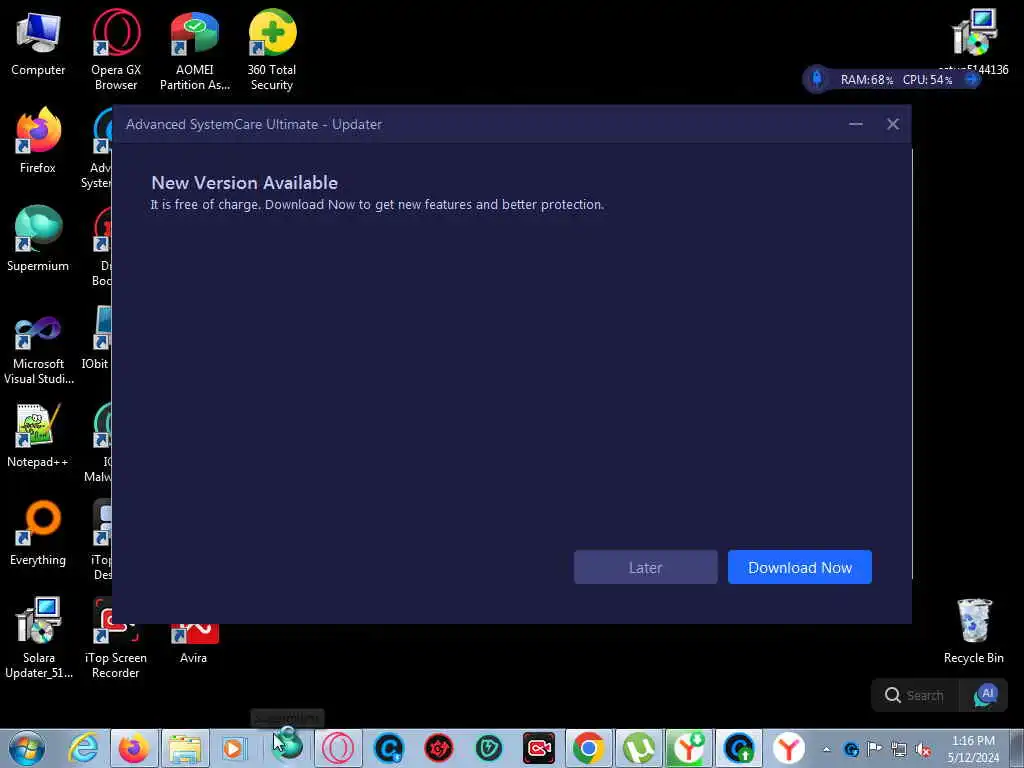
Task: Switch to the Updater window taskbar button
Action: pos(739,748)
